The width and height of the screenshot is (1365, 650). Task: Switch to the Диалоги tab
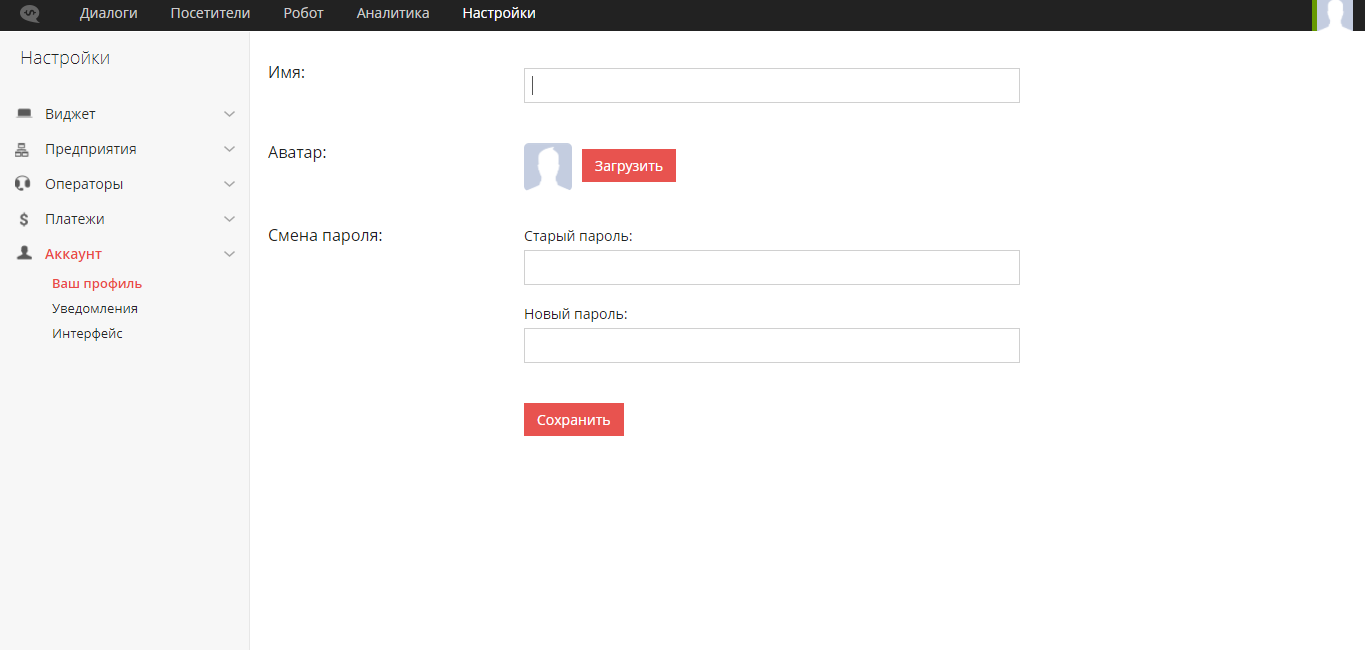[108, 13]
